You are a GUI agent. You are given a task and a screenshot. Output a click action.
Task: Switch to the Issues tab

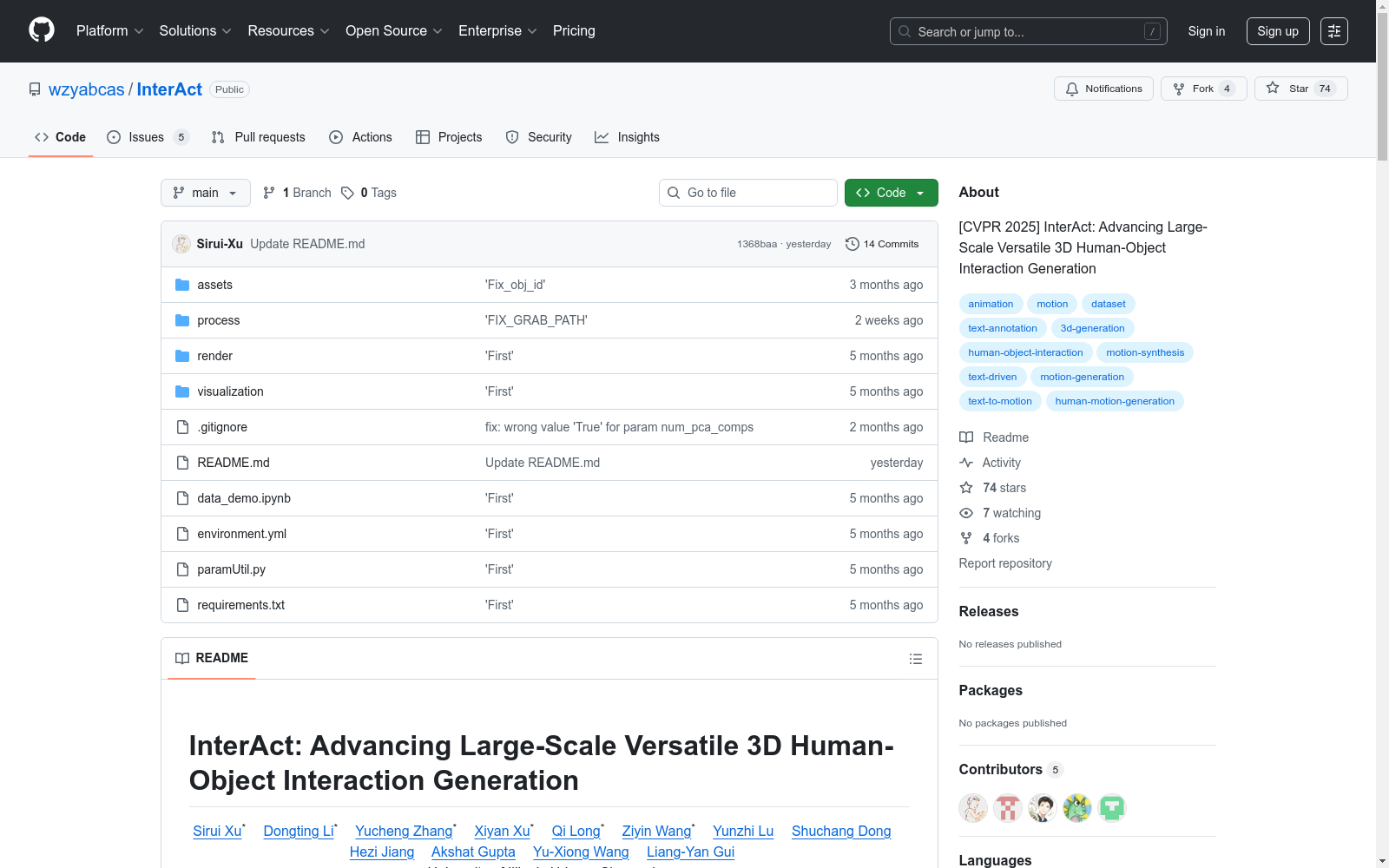click(x=148, y=137)
